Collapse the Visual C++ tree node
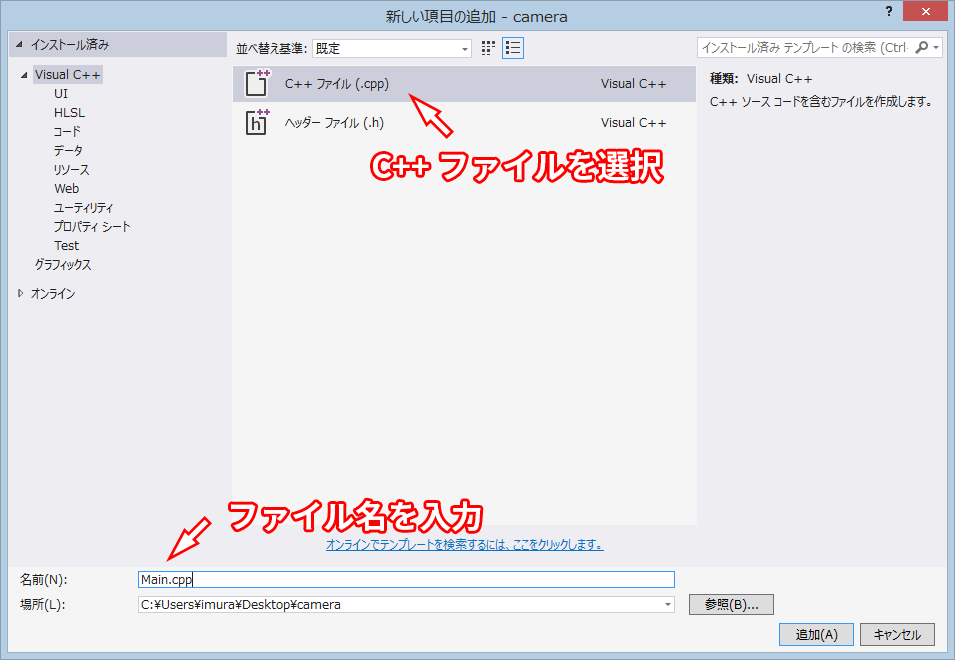Screen dimensions: 955x660 tap(22, 74)
